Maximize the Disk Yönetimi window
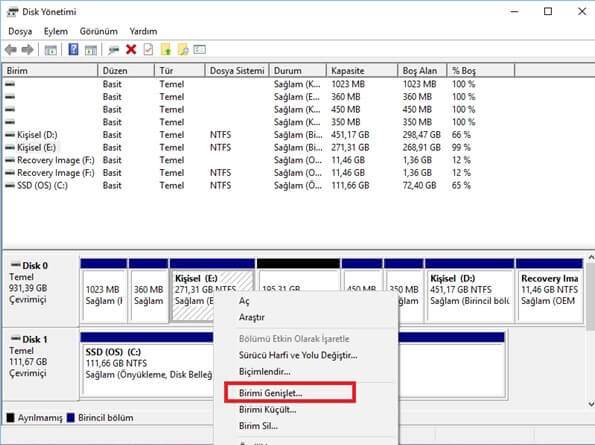Viewport: 595px width, 445px height. pyautogui.click(x=548, y=12)
